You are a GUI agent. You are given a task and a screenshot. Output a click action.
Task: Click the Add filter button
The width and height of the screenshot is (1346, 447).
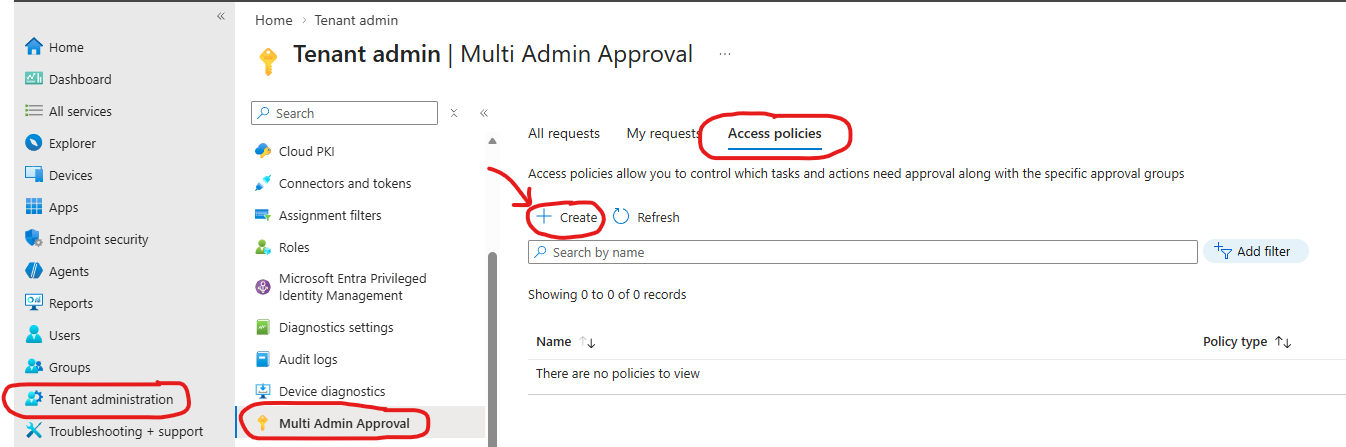(x=1255, y=252)
